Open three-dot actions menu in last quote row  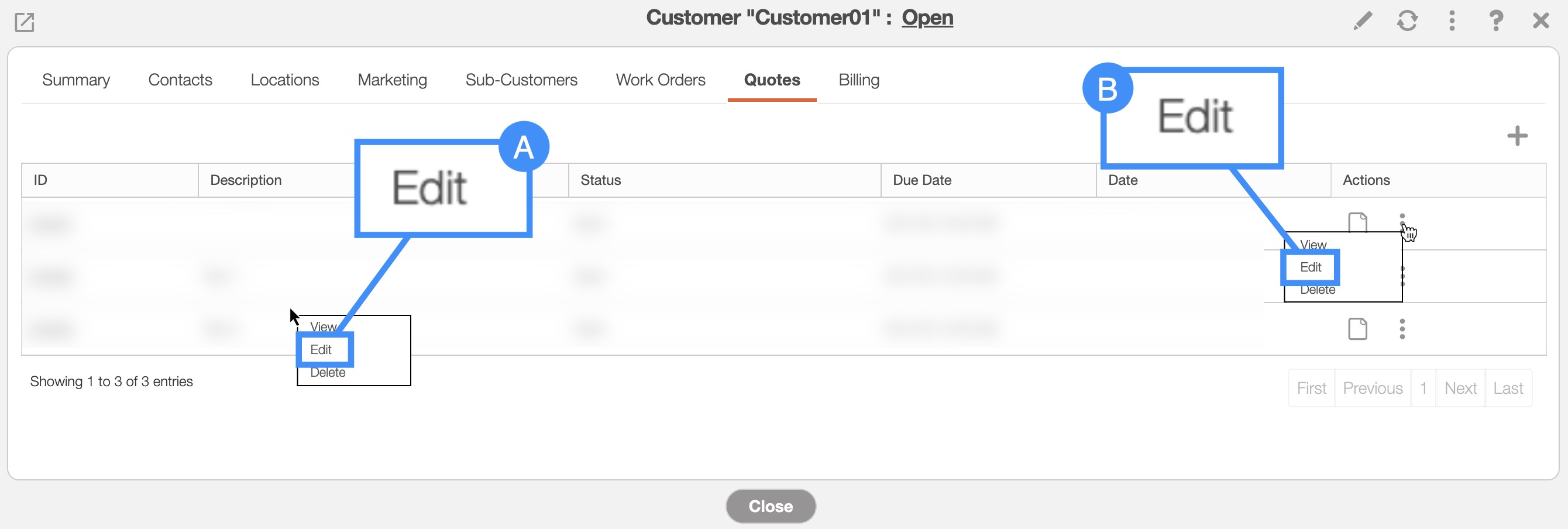pyautogui.click(x=1402, y=329)
